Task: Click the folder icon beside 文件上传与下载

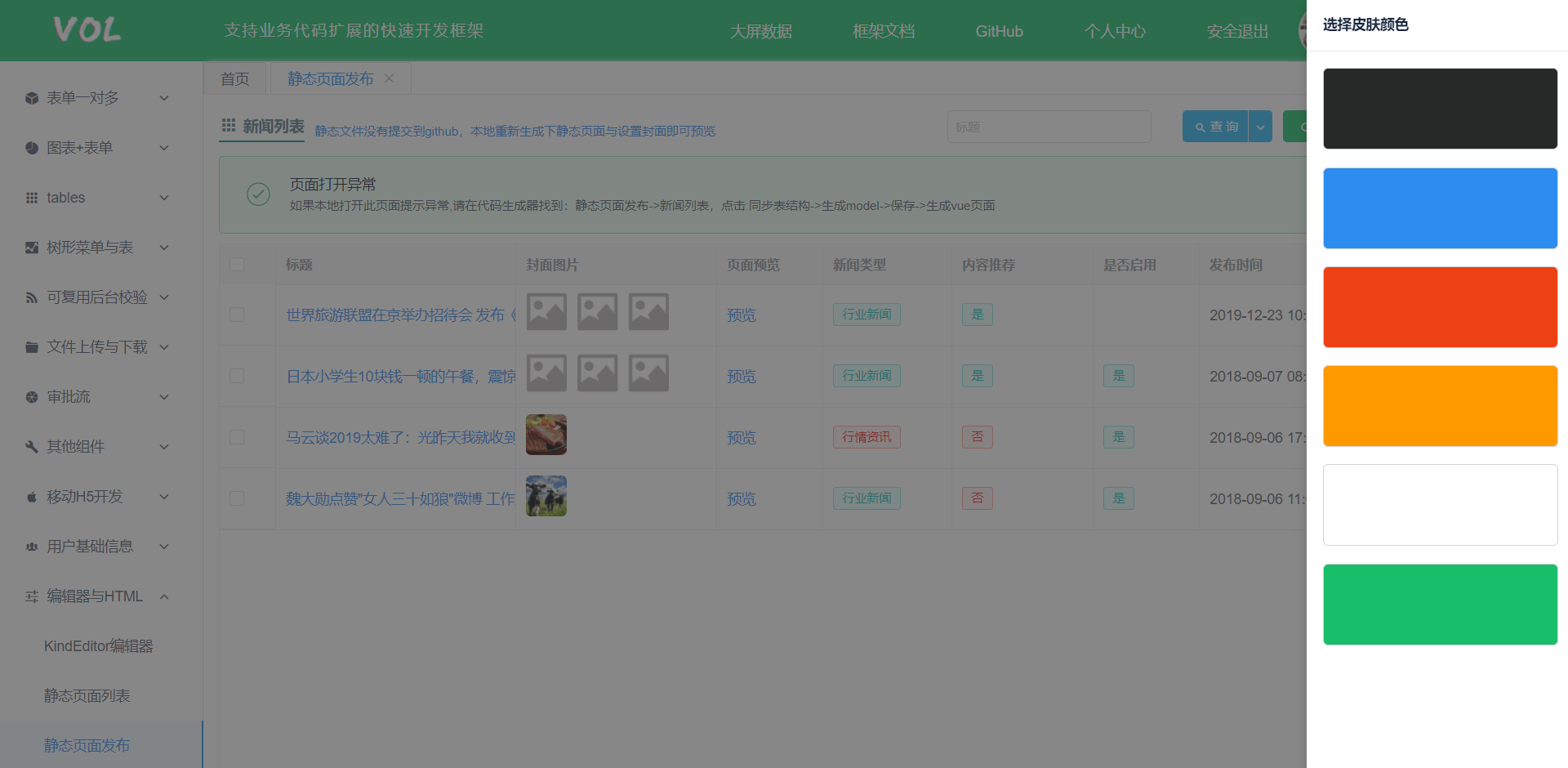Action: tap(32, 347)
